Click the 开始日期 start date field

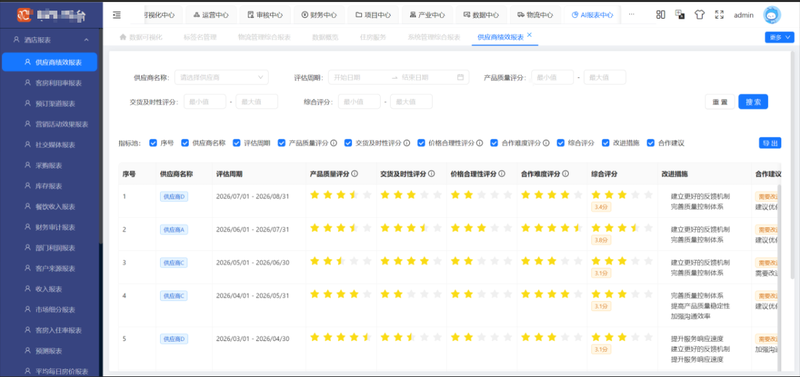[x=360, y=78]
